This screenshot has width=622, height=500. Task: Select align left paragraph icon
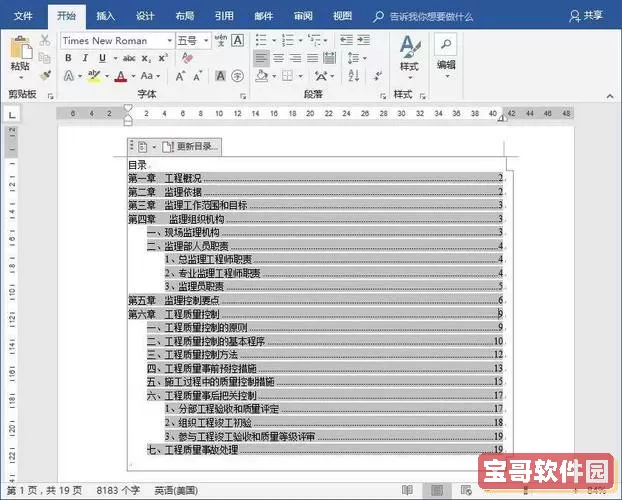pos(261,58)
